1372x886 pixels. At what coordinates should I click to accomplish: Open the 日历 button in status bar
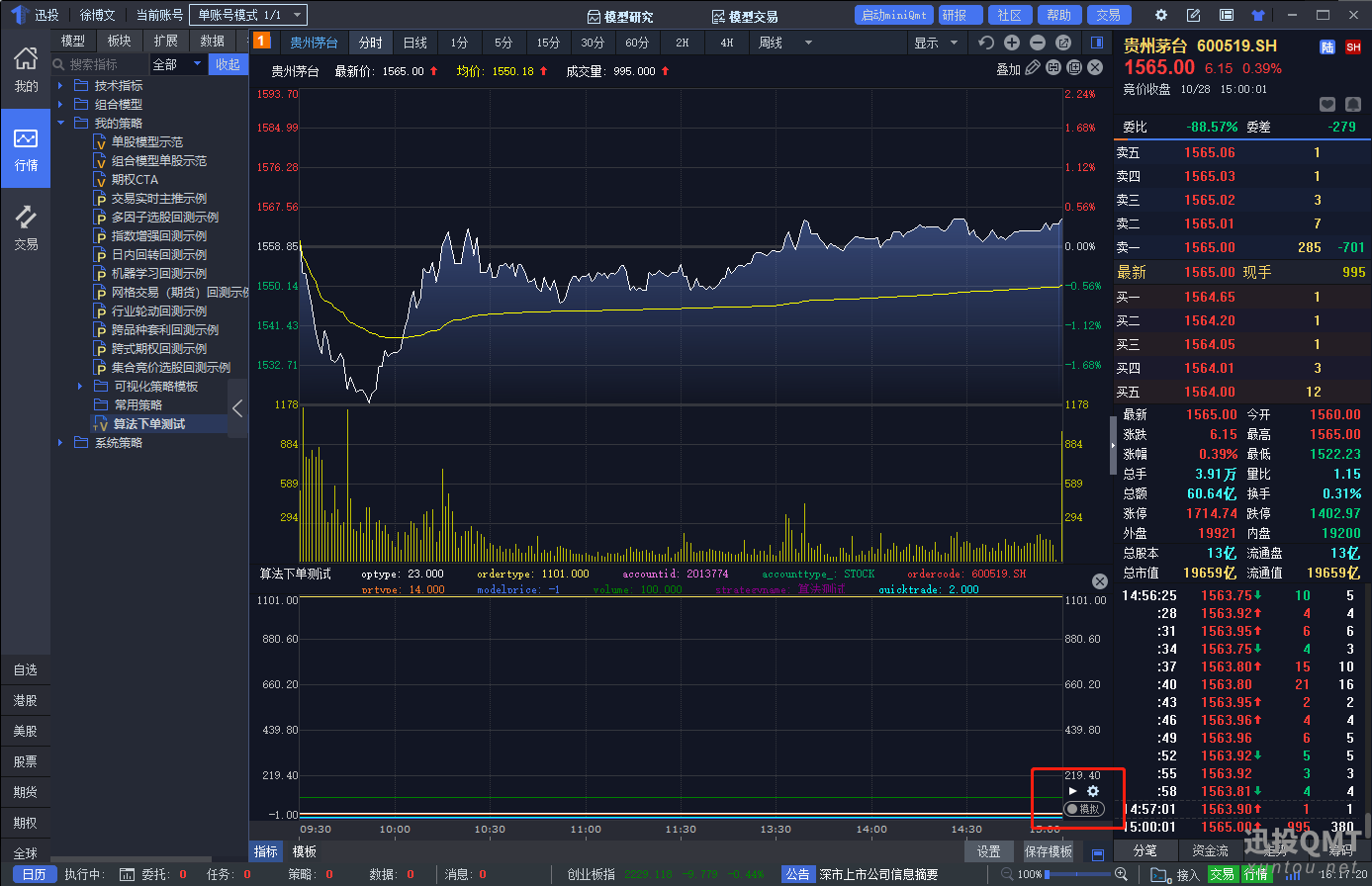[x=35, y=874]
